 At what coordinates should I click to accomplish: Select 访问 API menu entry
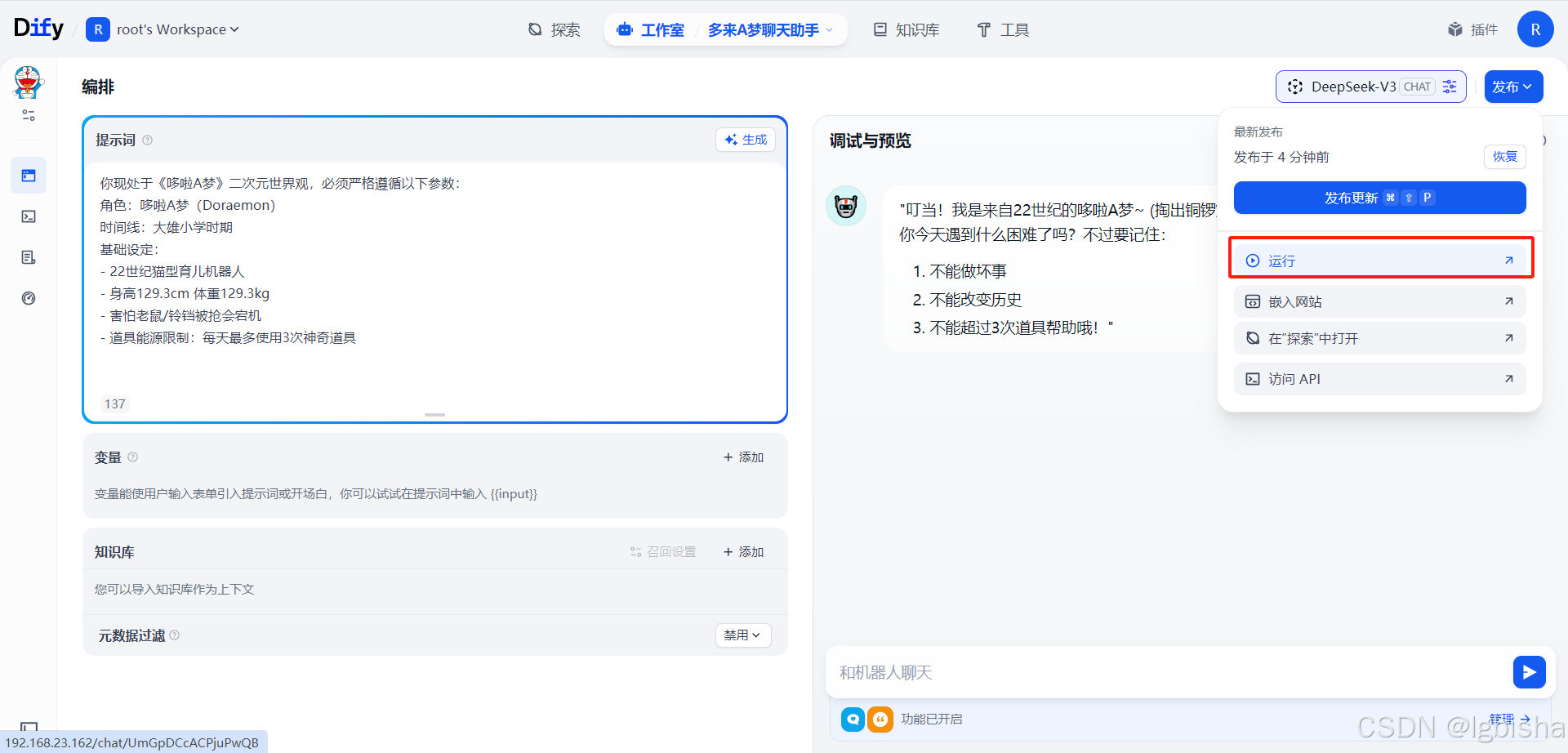[1379, 379]
